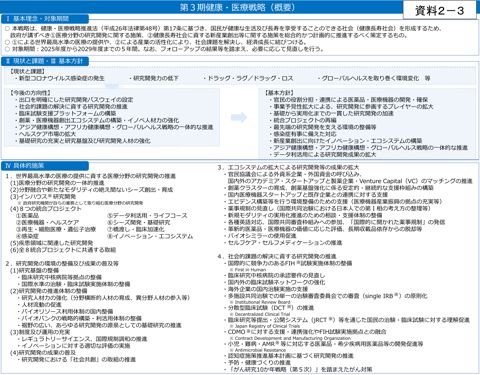This screenshot has width=480, height=375.
Task: Click the title "第3期健康・医療戦略(概要)"
Action: click(237, 7)
